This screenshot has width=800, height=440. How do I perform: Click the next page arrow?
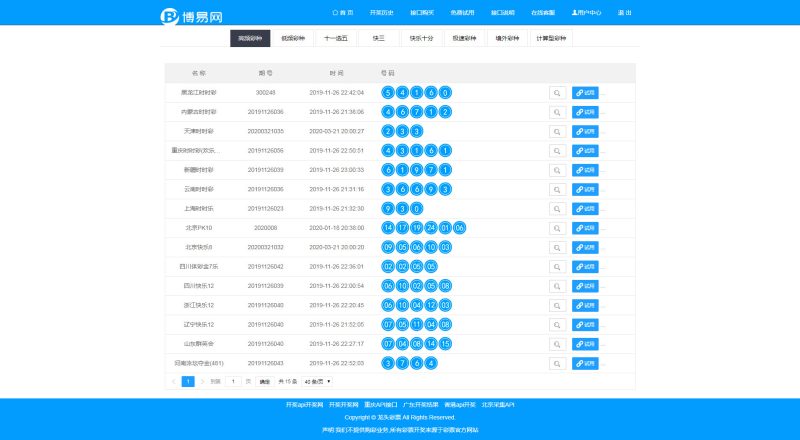pyautogui.click(x=203, y=382)
